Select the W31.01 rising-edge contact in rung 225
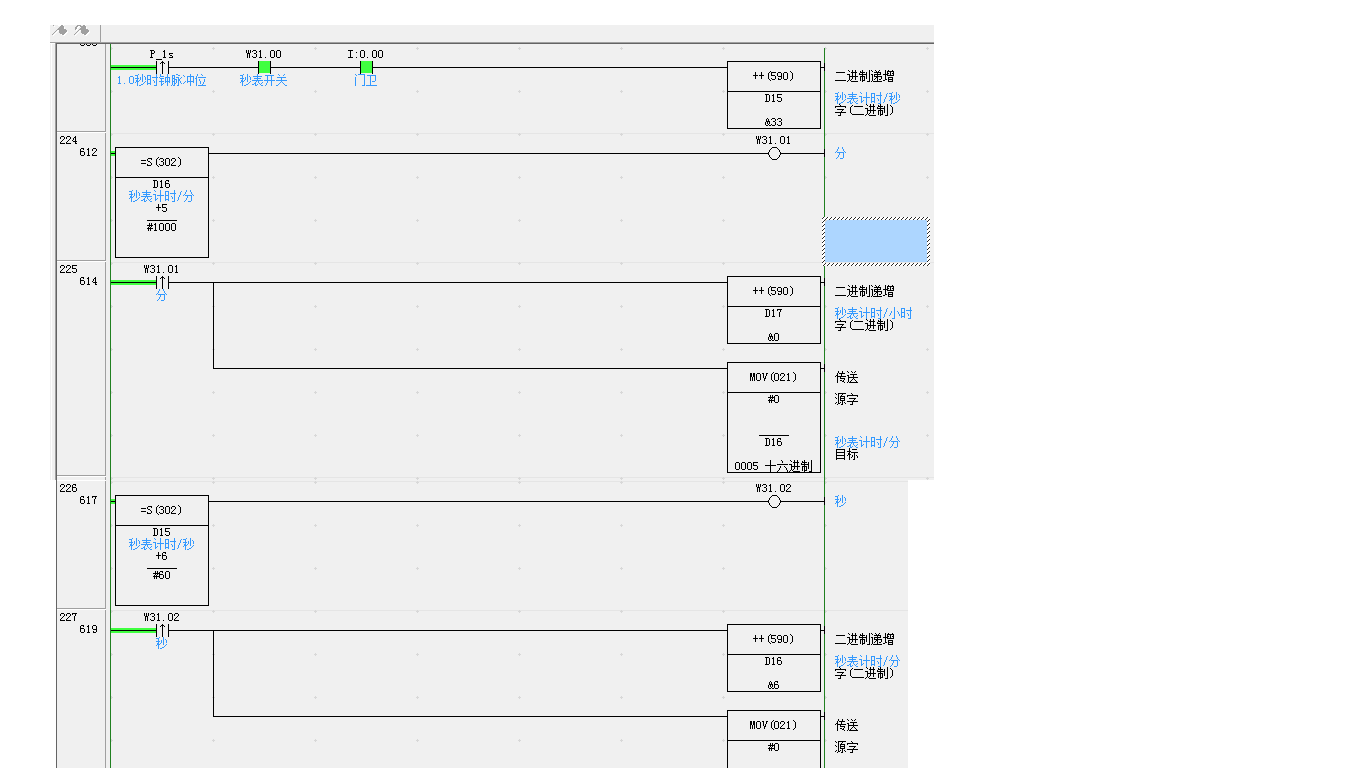1366x768 pixels. (162, 283)
